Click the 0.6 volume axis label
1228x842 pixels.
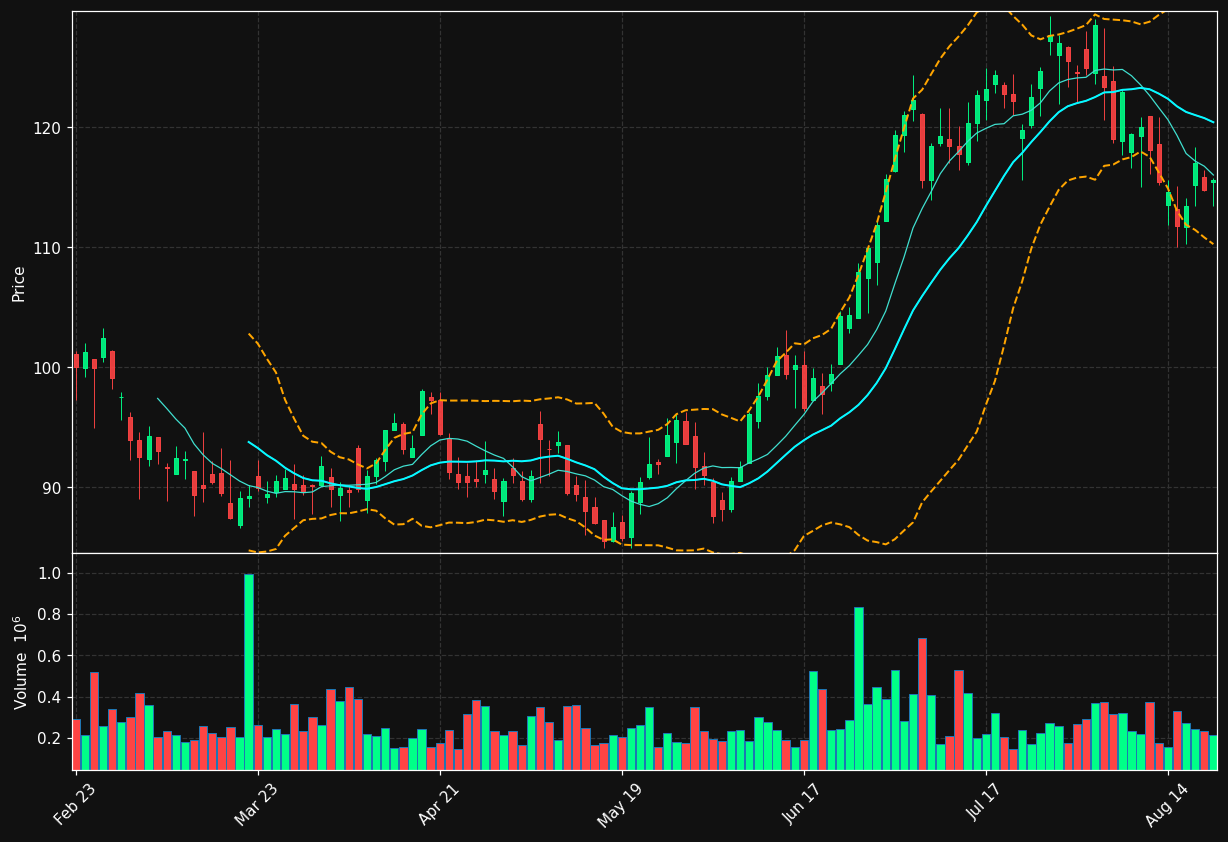[50, 656]
